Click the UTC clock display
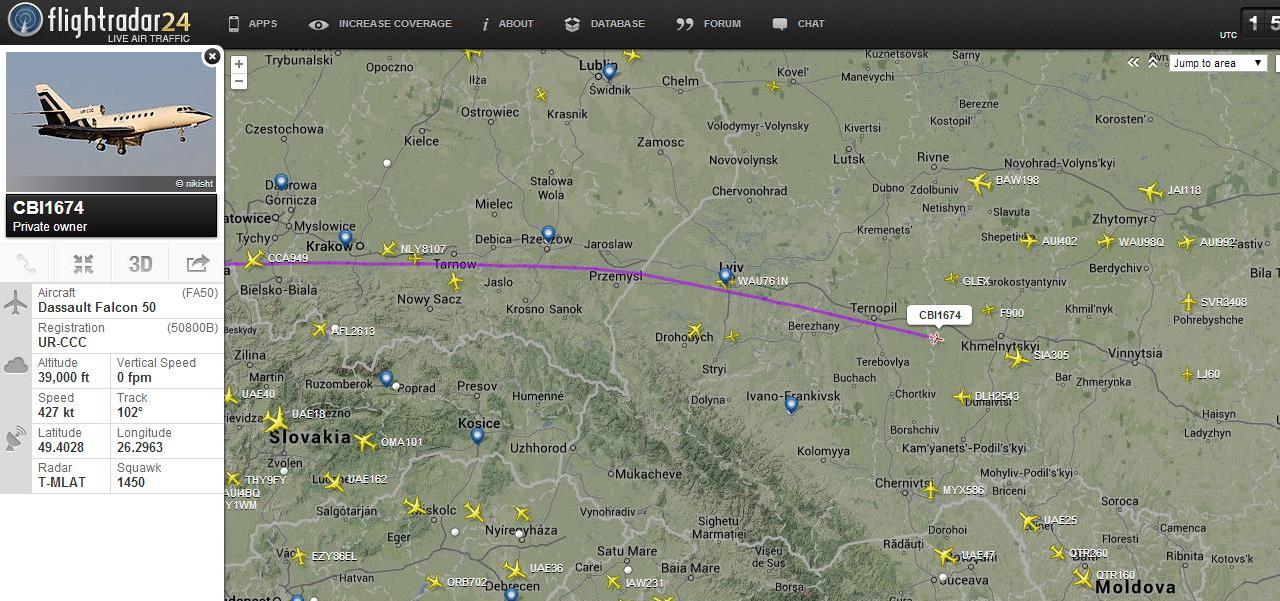This screenshot has width=1280, height=601. (1259, 23)
